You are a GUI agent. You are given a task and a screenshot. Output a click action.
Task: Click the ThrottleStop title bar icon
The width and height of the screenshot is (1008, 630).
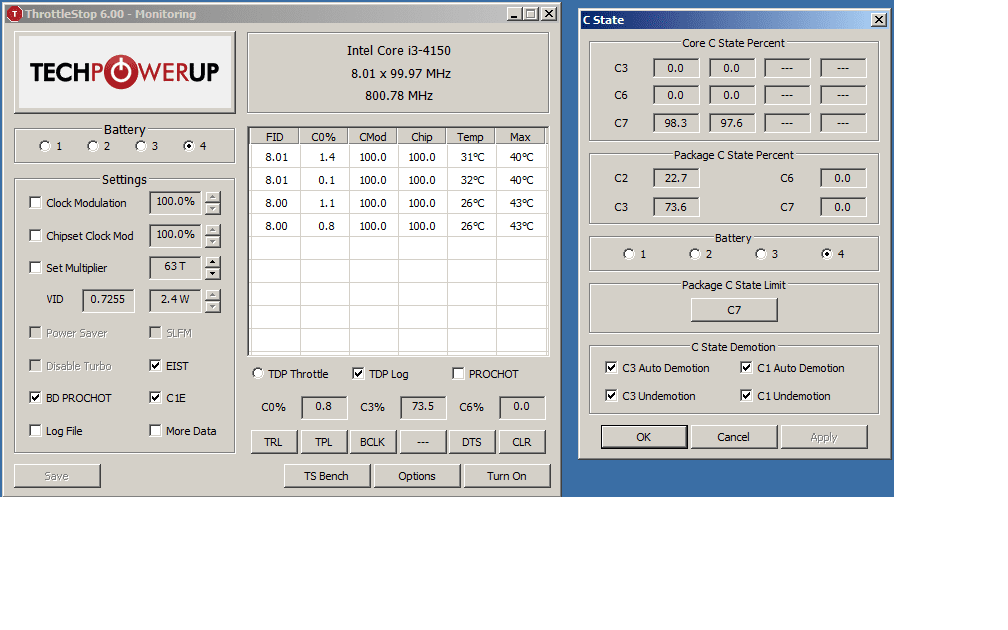(14, 14)
